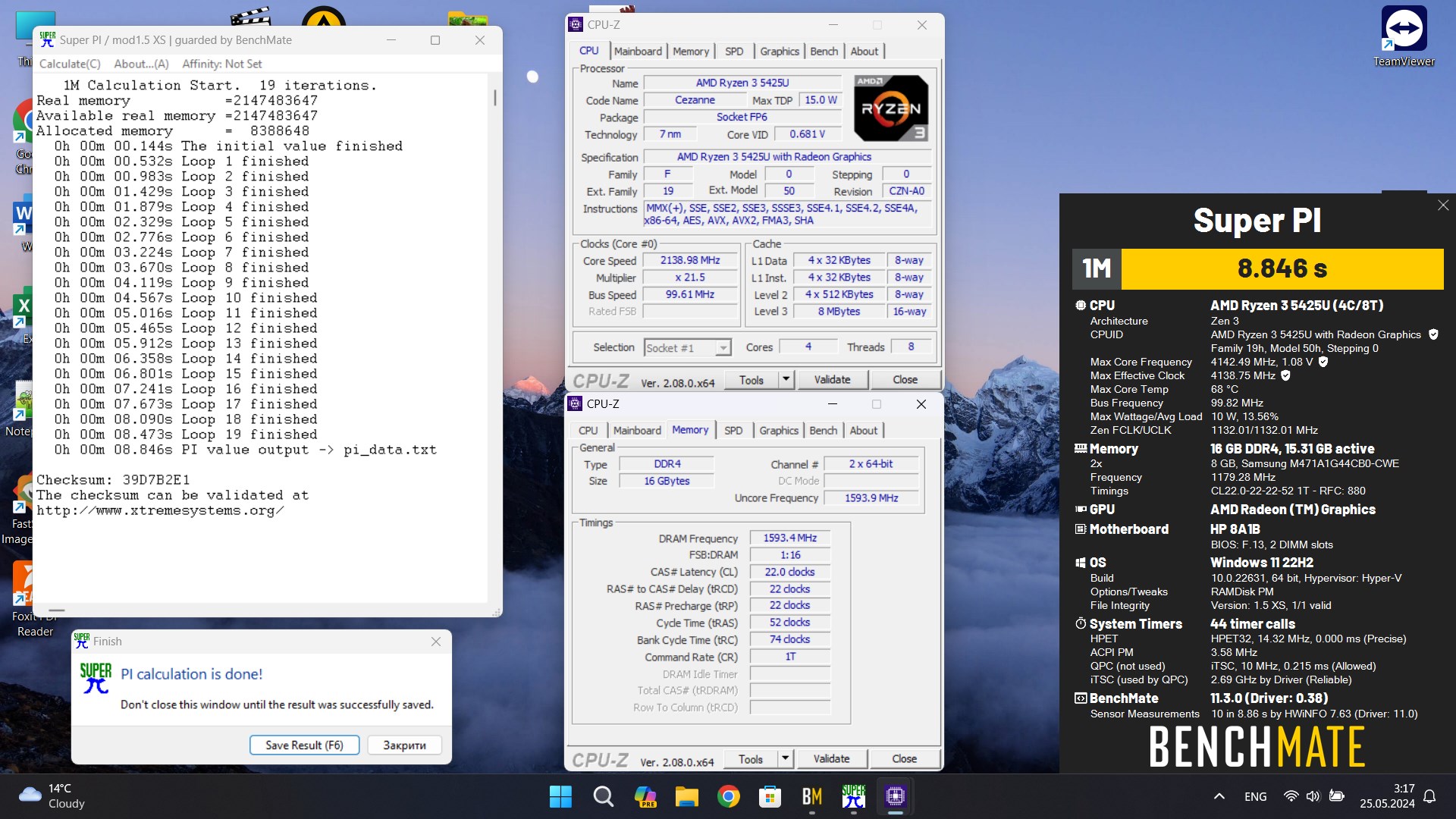Click the 1M 8.846 s result bar
The height and width of the screenshot is (819, 1456).
click(1257, 268)
